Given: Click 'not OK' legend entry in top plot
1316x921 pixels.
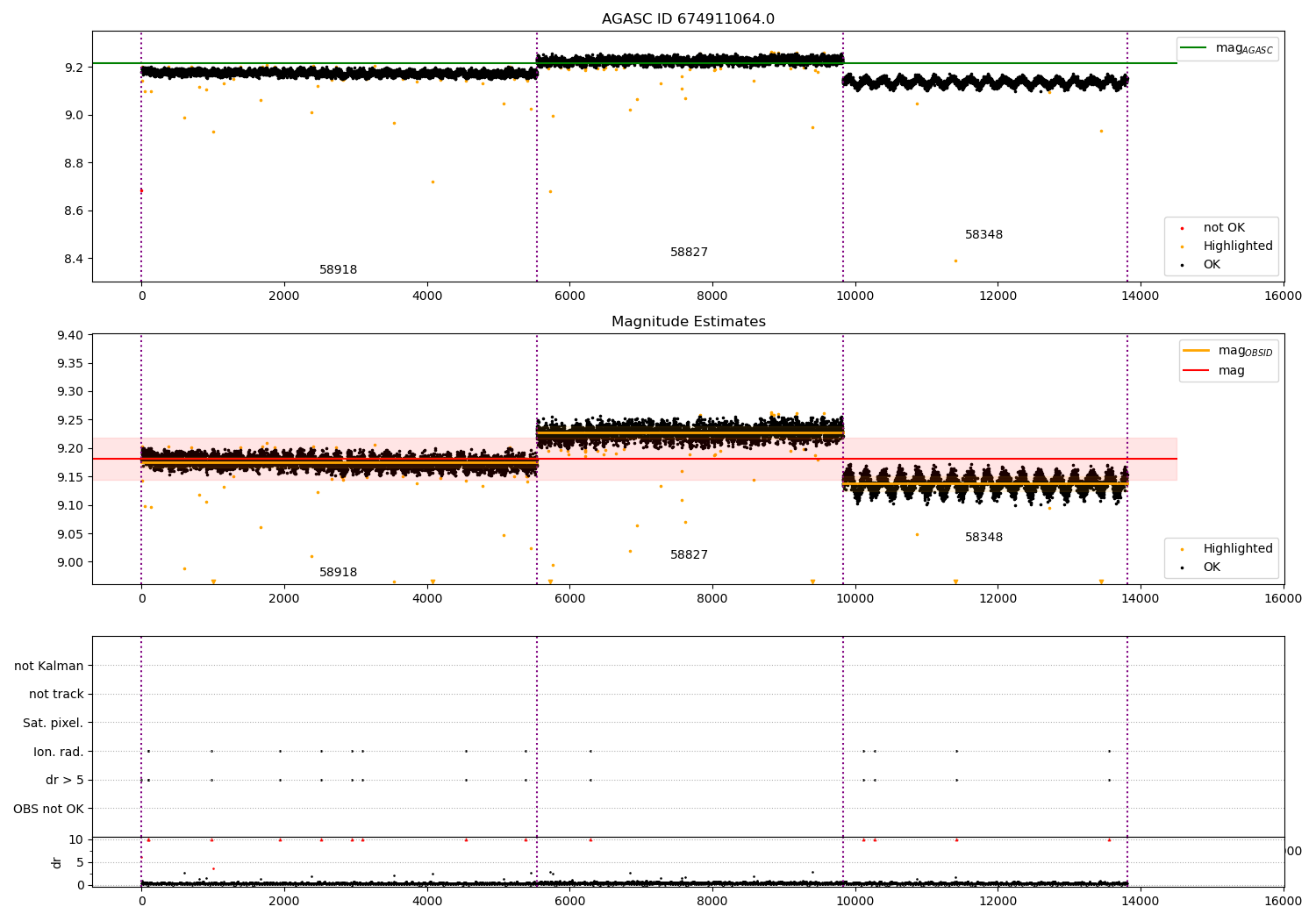Looking at the screenshot, I should tap(1224, 228).
